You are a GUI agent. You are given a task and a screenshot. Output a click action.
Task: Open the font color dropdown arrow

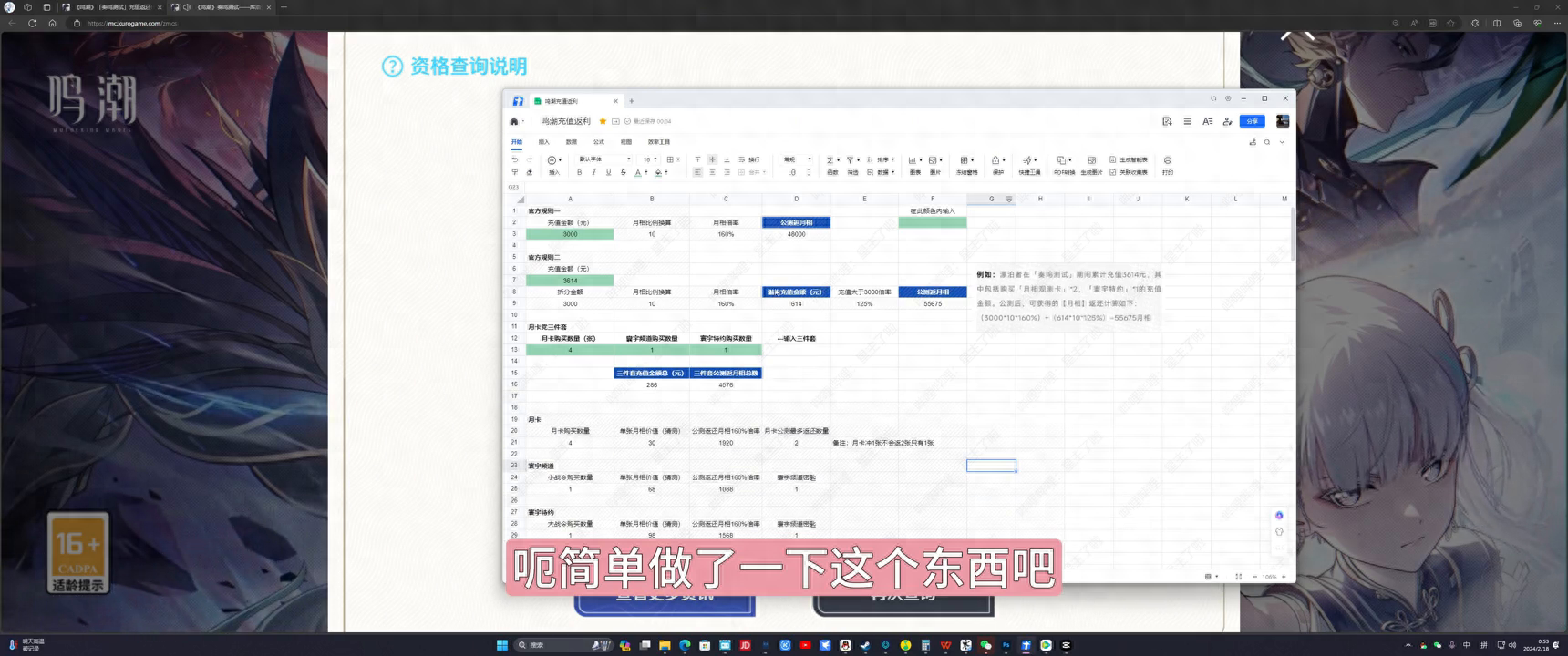click(x=646, y=172)
